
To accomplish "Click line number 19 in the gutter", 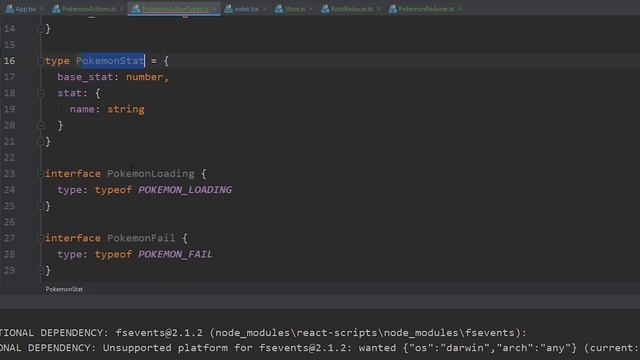I will point(9,109).
